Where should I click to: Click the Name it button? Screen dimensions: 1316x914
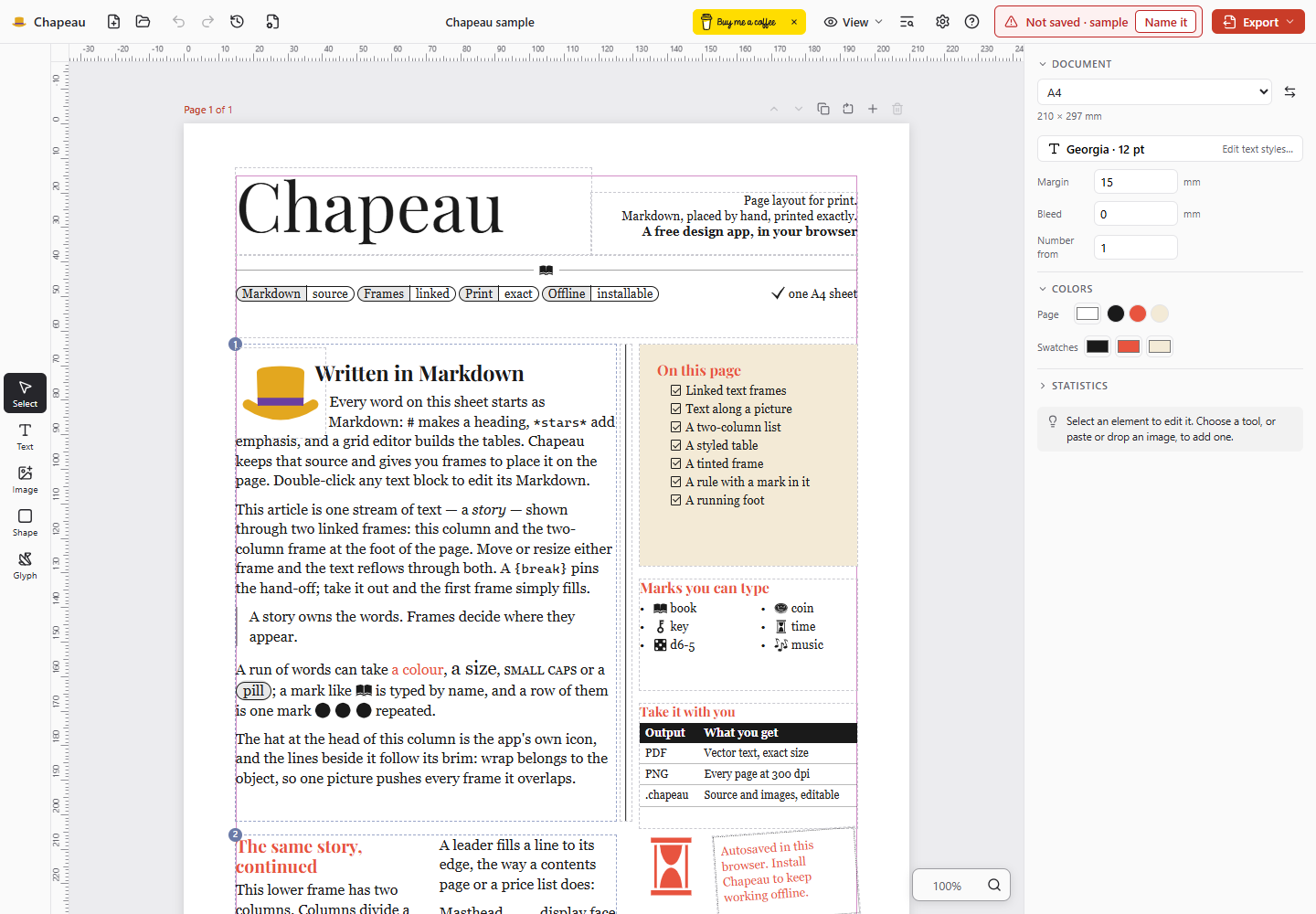1165,22
